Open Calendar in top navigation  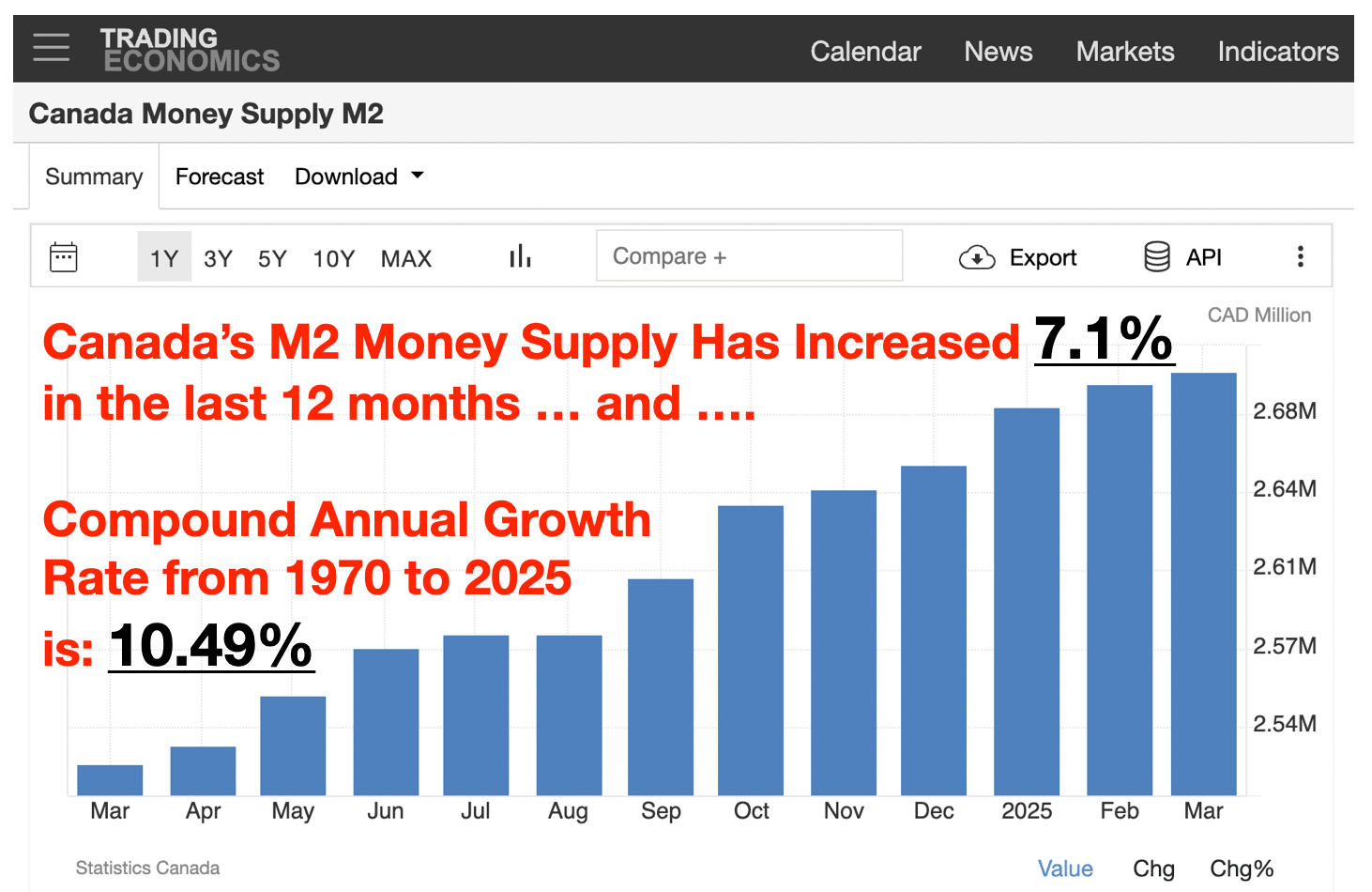(865, 52)
